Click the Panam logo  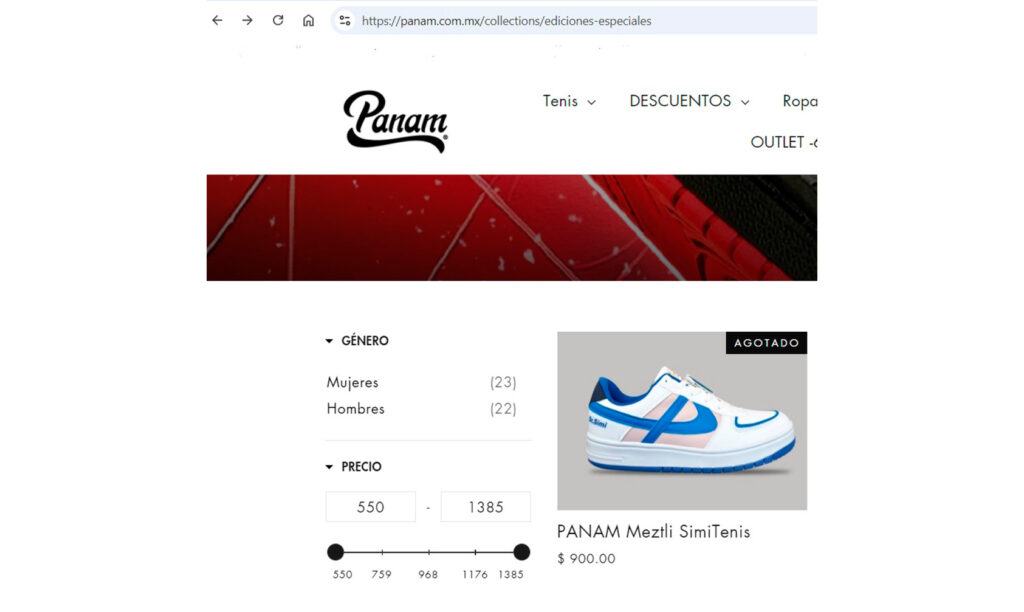pyautogui.click(x=396, y=121)
